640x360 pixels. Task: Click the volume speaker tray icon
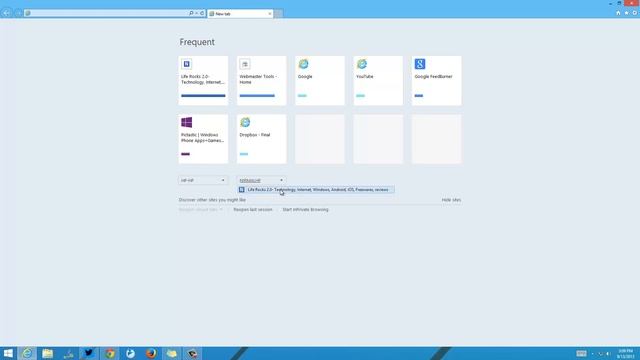point(608,353)
